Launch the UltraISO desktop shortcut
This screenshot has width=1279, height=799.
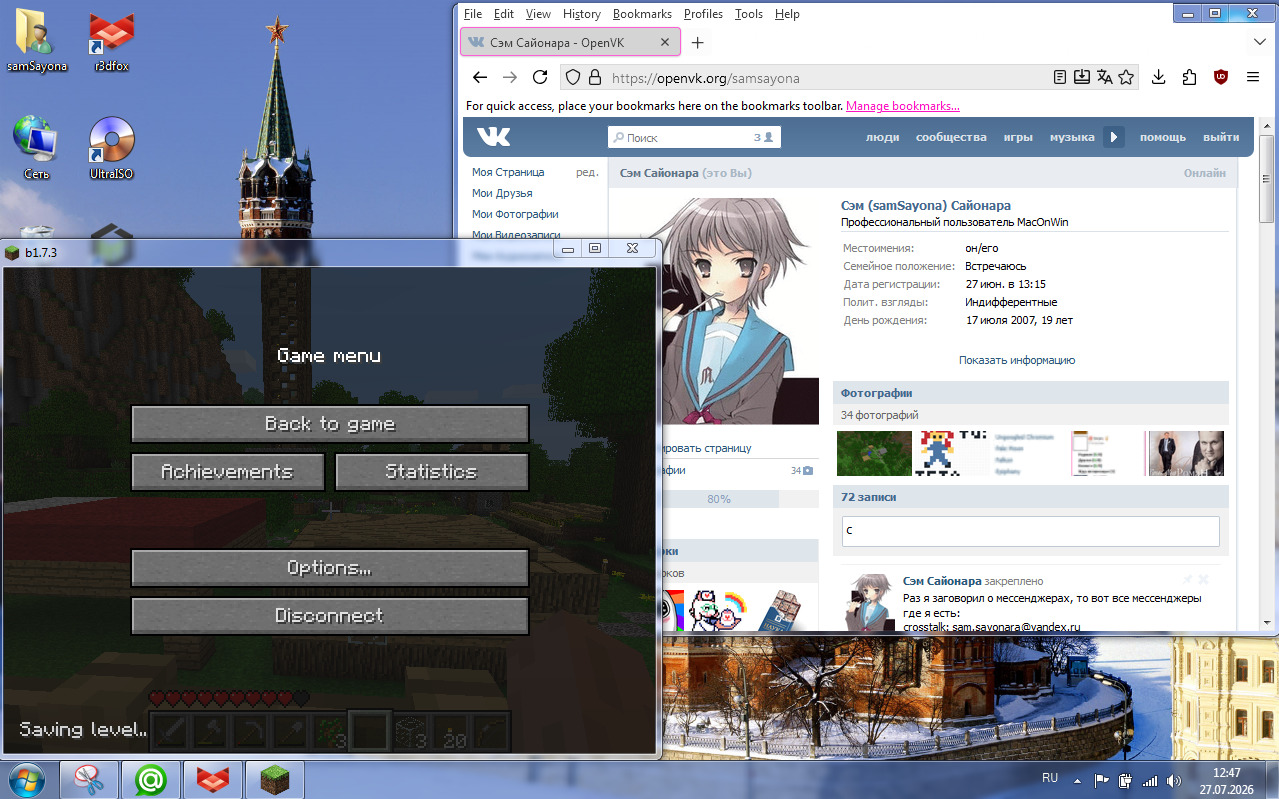click(112, 148)
